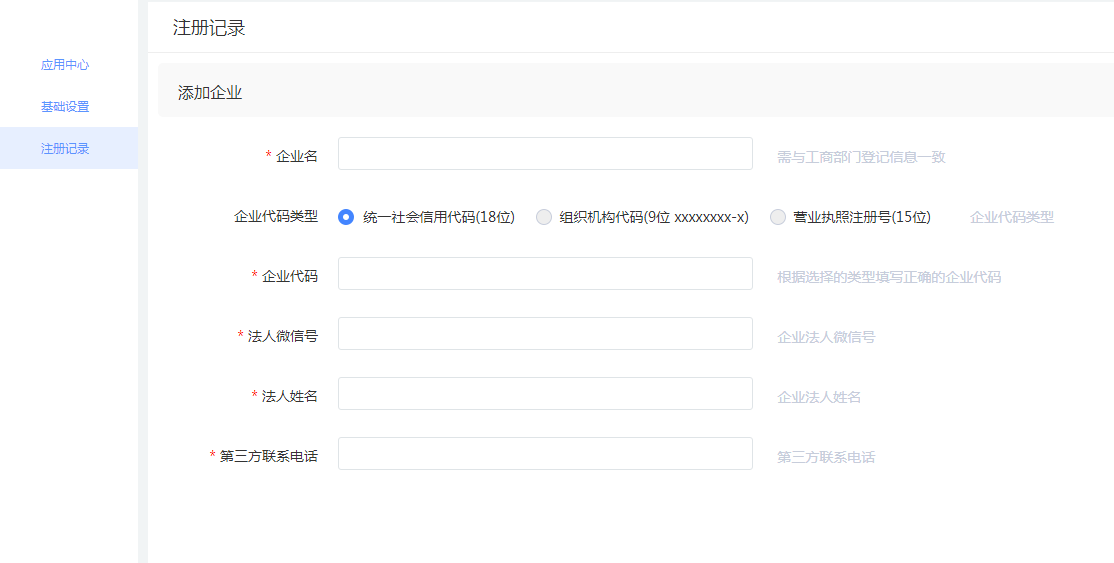The width and height of the screenshot is (1114, 563).
Task: Focus the 法人姓名 input field
Action: pyautogui.click(x=545, y=394)
